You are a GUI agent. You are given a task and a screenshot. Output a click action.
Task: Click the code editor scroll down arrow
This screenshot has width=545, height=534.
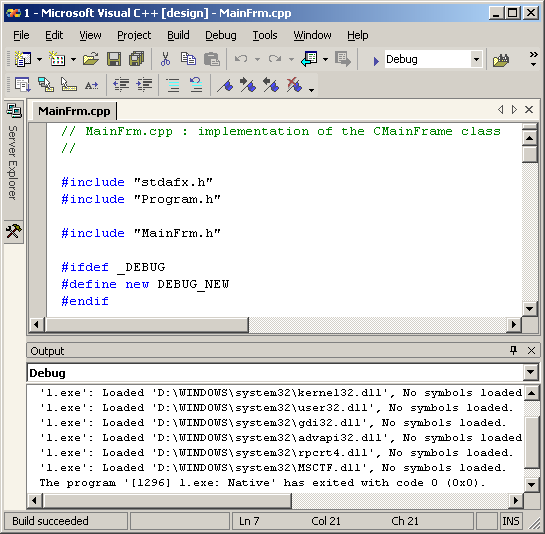click(x=529, y=308)
